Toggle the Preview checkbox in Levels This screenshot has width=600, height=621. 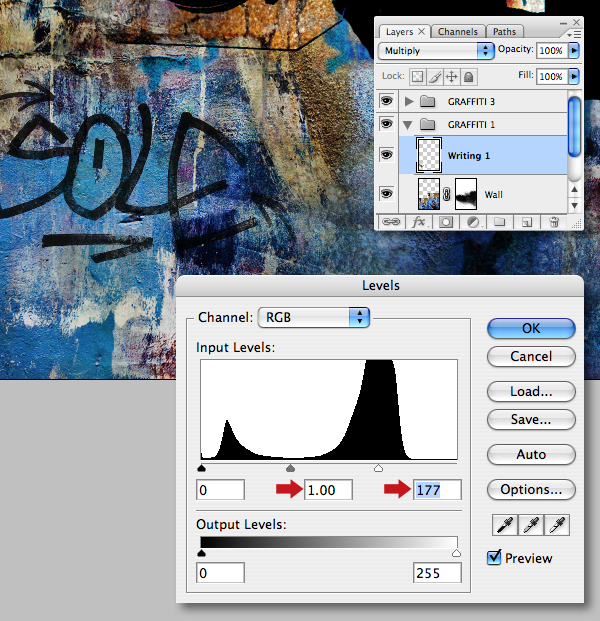(x=494, y=558)
